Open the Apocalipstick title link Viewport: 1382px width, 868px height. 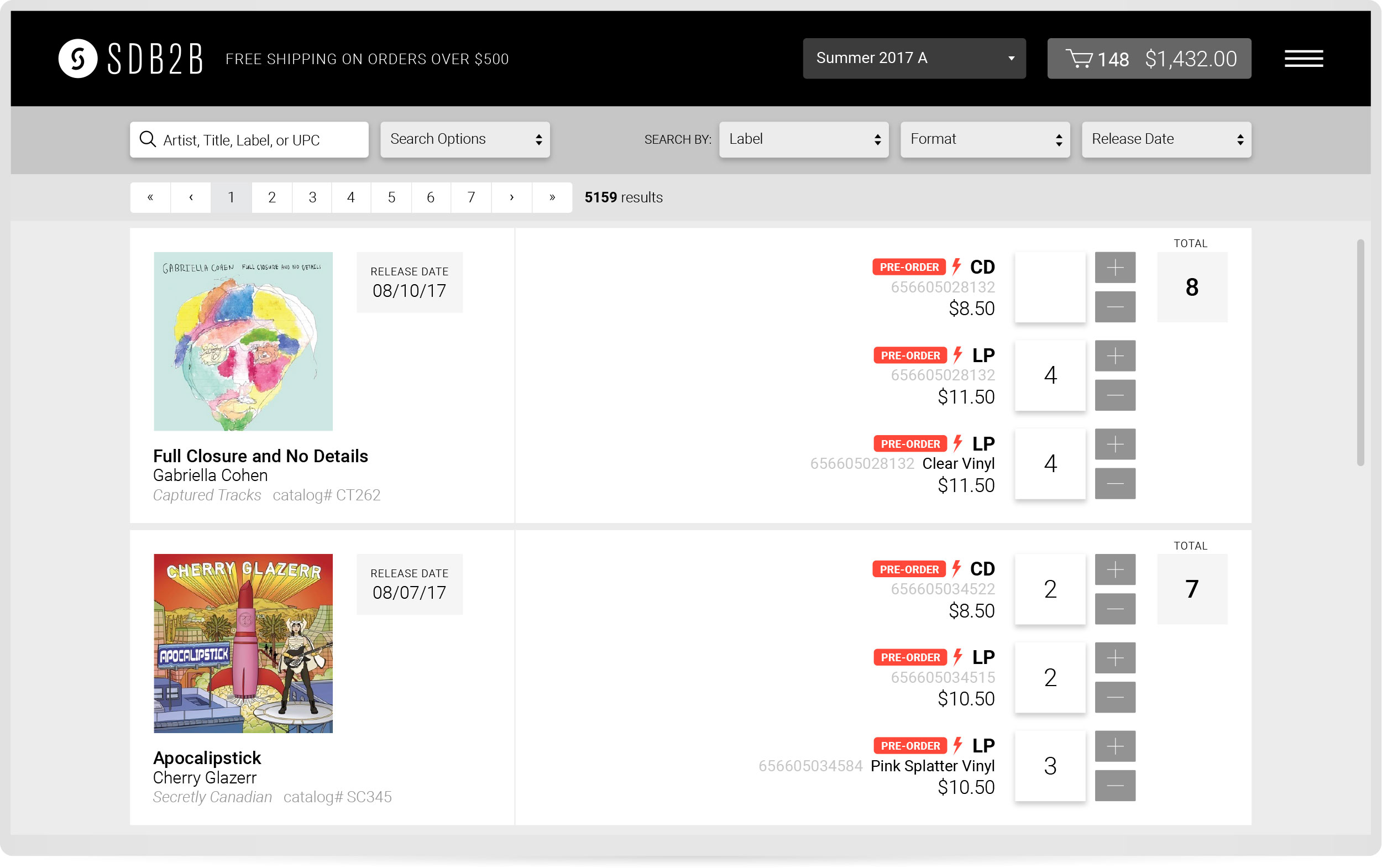click(207, 758)
